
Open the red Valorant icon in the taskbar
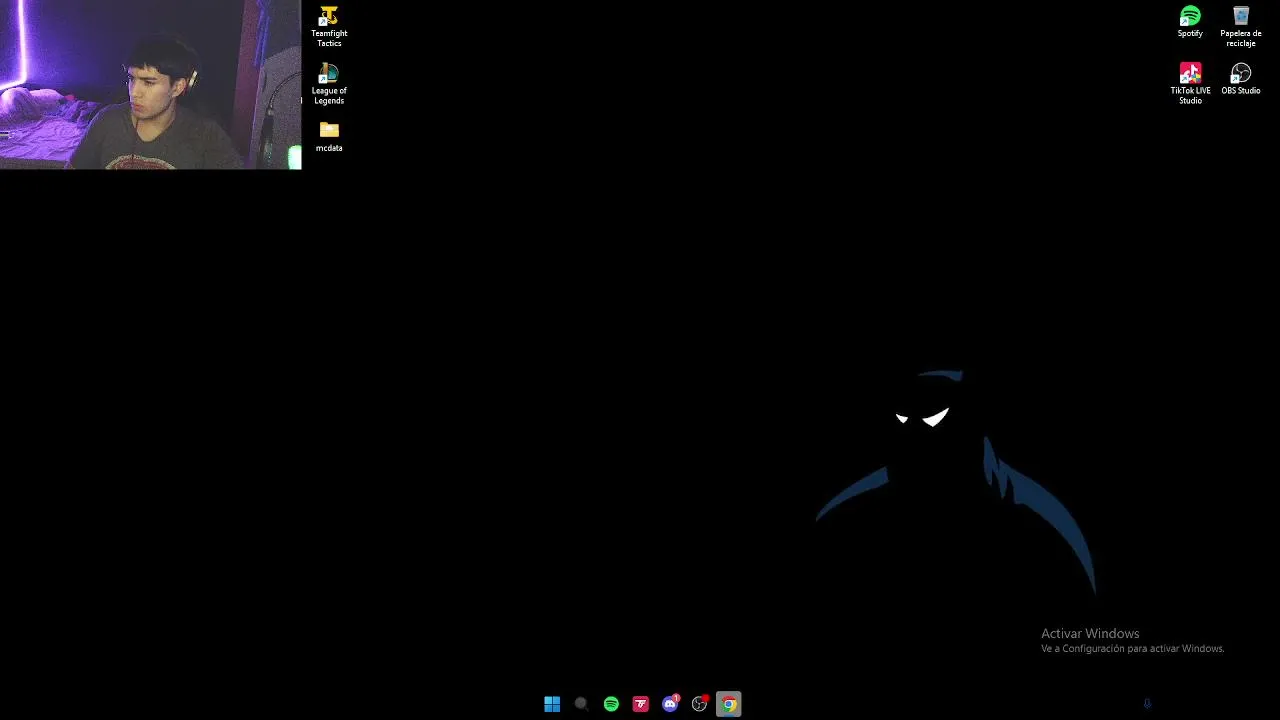point(640,704)
